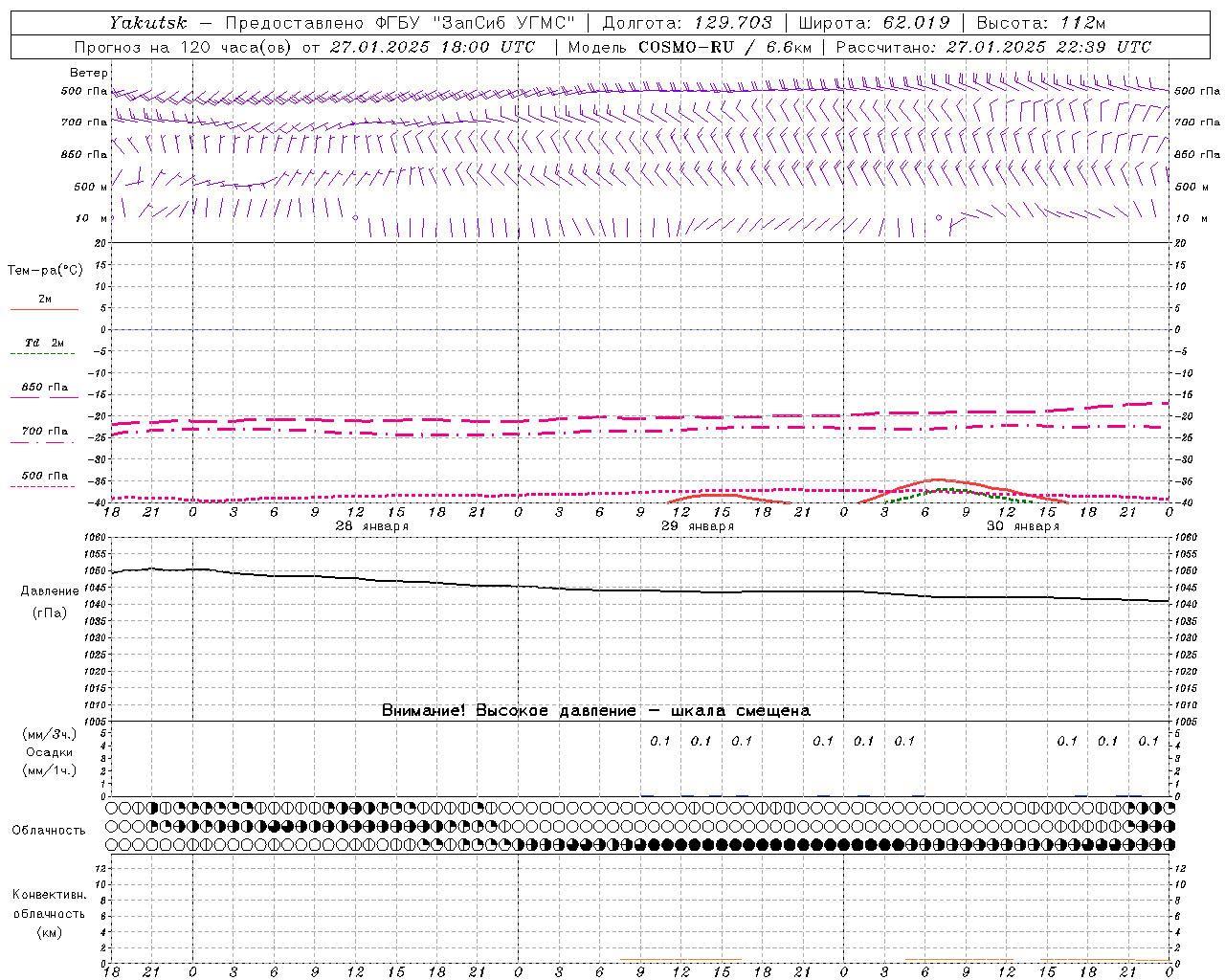
Task: Click the Осадки precipitation label
Action: click(49, 752)
